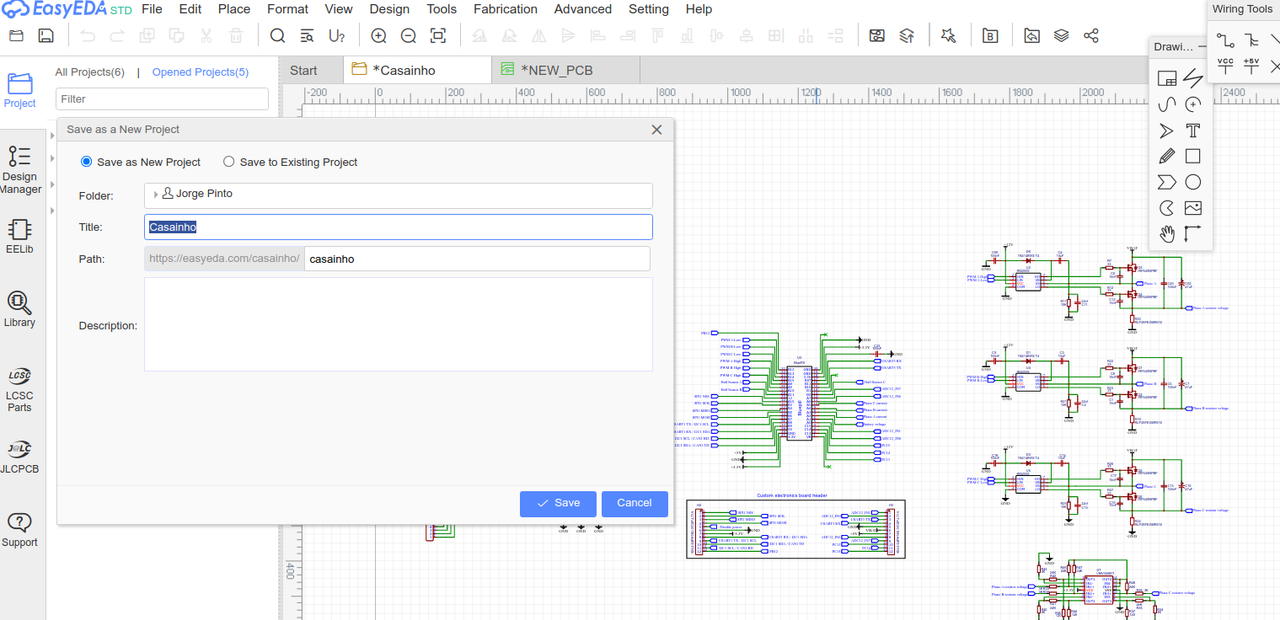Select Save as New Project radio

click(86, 162)
